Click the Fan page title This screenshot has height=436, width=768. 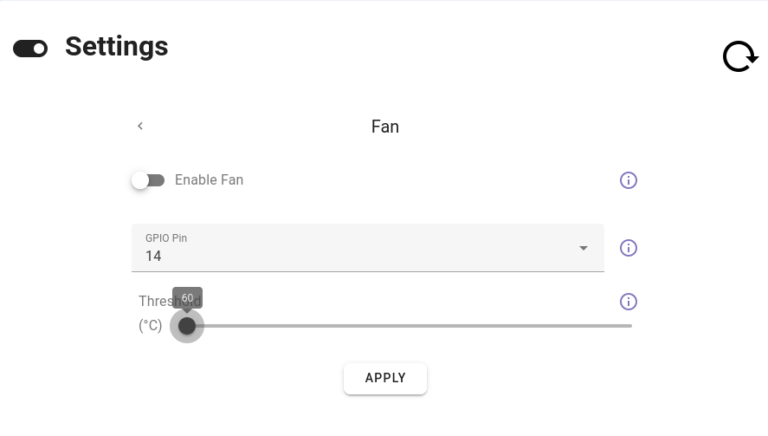coord(385,127)
